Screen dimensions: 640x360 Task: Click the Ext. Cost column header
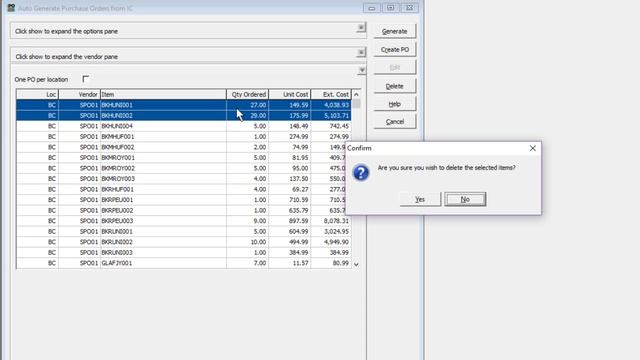[331, 94]
